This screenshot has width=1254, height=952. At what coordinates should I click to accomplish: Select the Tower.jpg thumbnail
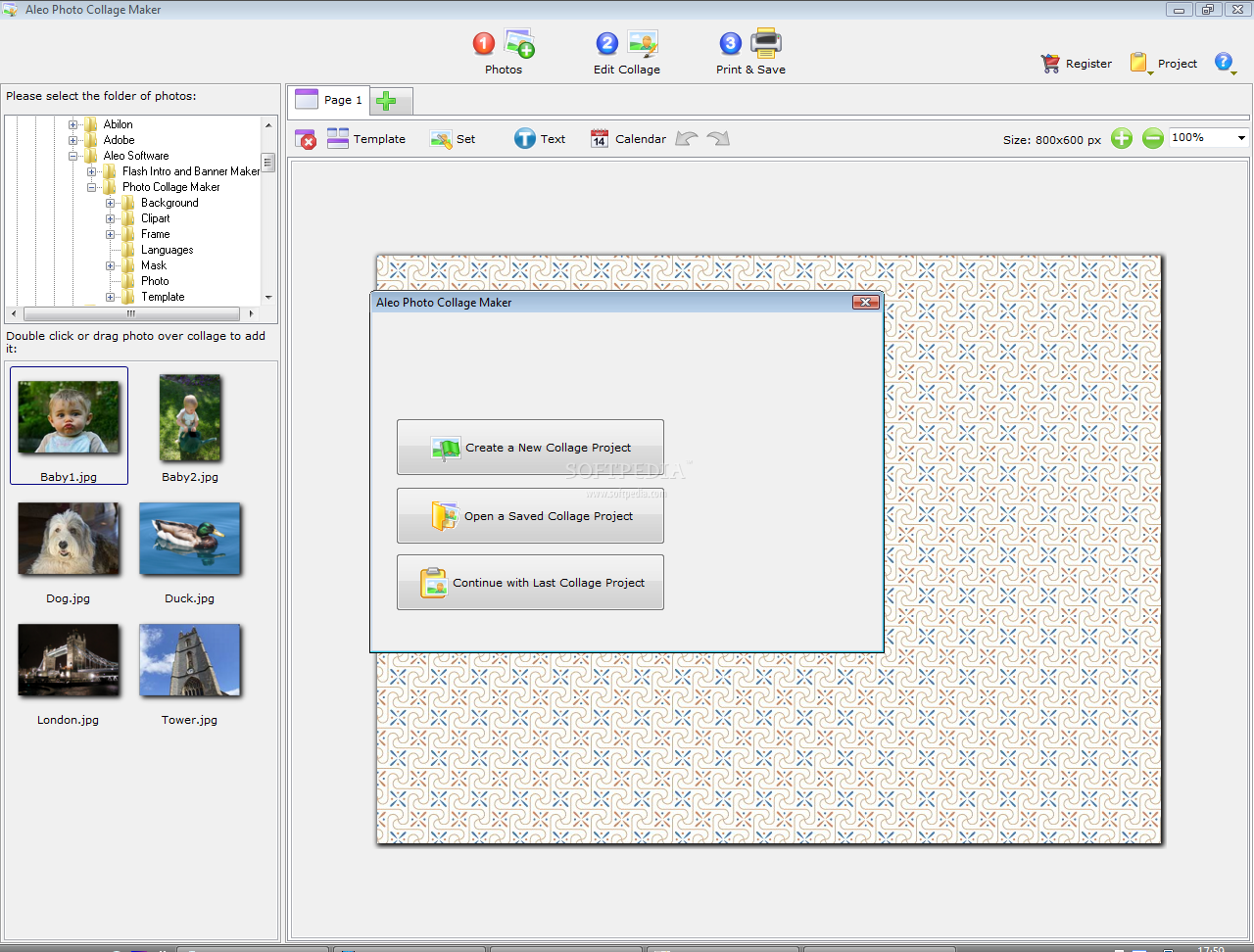(x=190, y=668)
